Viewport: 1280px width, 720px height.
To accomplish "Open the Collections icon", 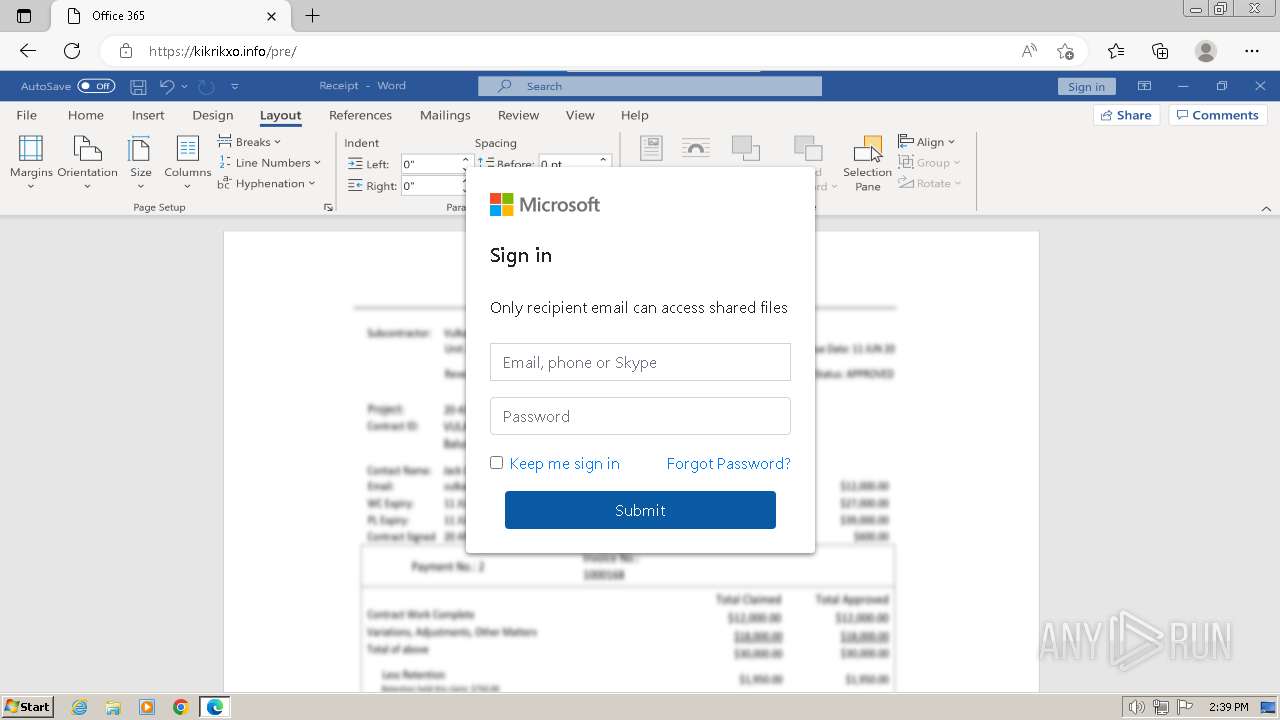I will pyautogui.click(x=1160, y=51).
